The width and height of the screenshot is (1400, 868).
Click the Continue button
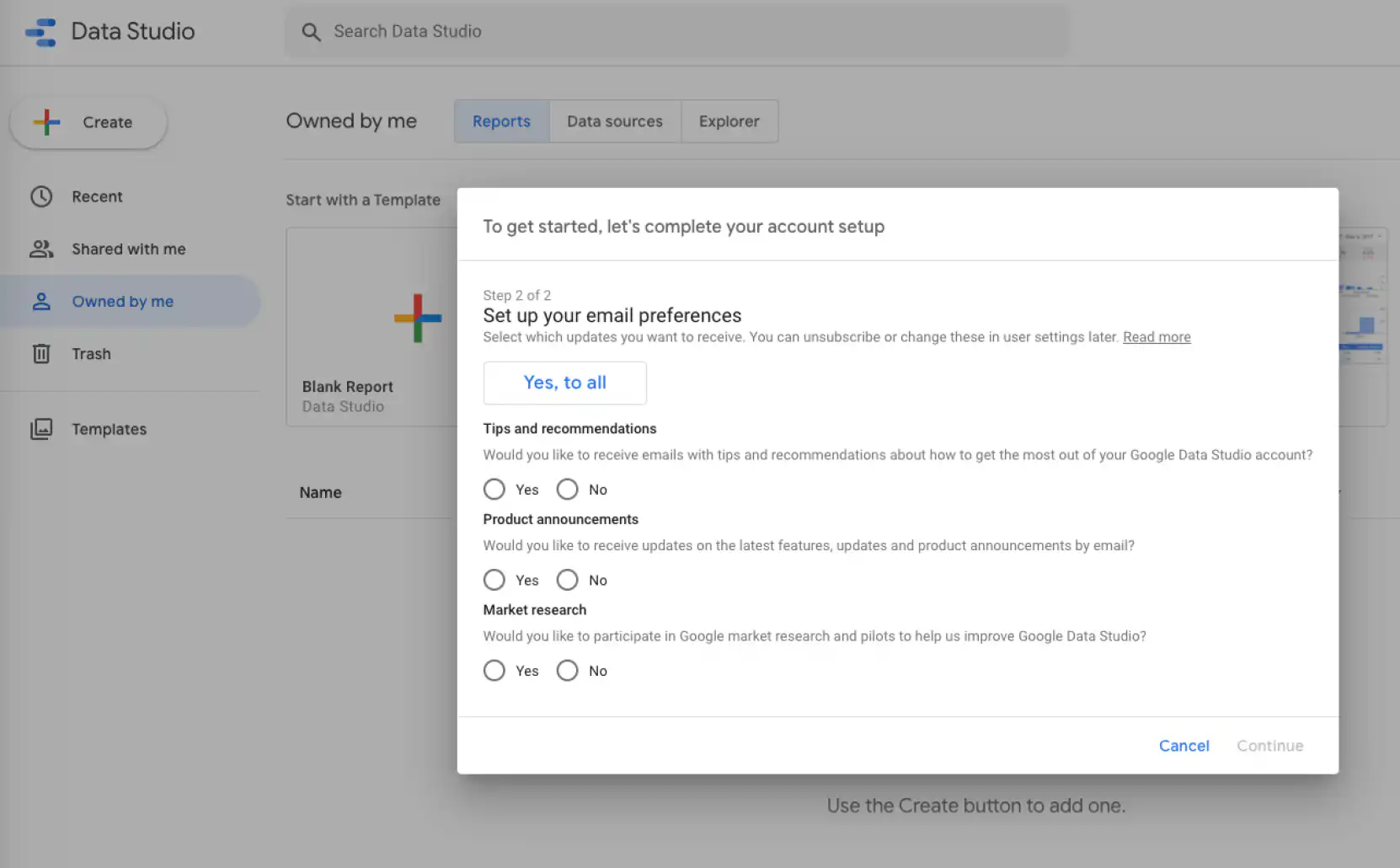pyautogui.click(x=1269, y=746)
